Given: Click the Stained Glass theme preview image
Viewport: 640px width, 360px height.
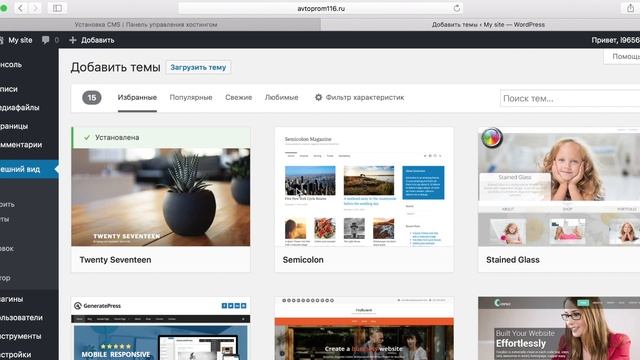Looking at the screenshot, I should tap(559, 187).
